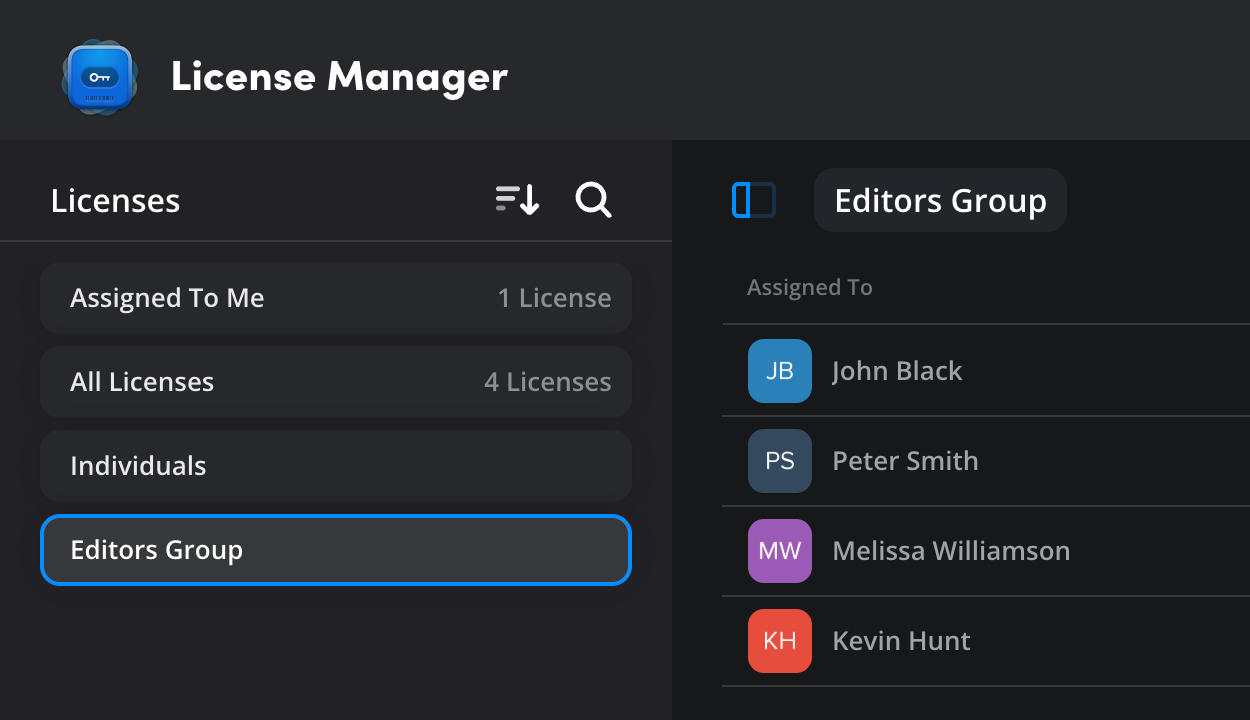Select the Kevin Hunt name

click(x=901, y=641)
